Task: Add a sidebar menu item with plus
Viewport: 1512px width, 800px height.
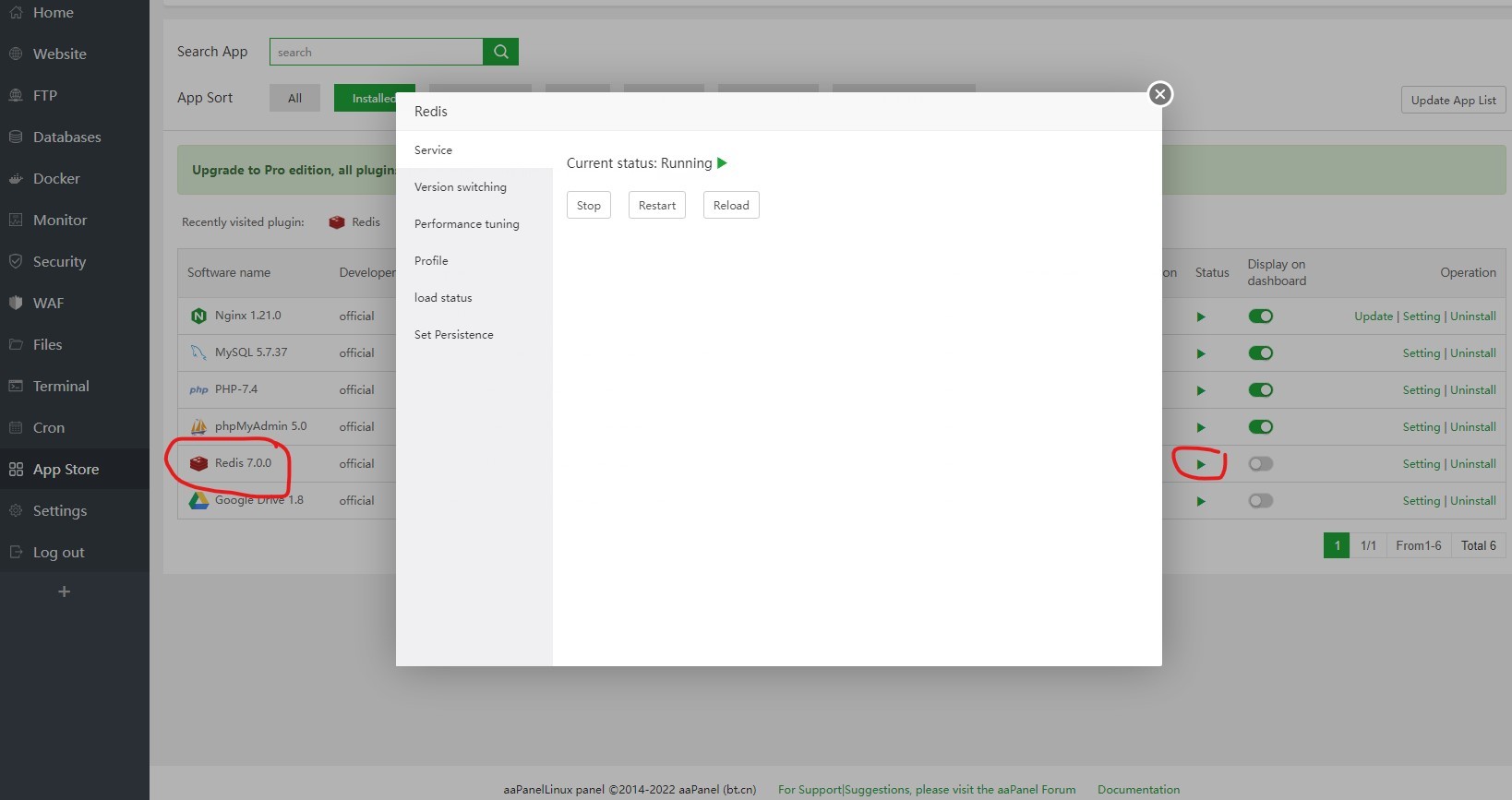Action: click(64, 591)
